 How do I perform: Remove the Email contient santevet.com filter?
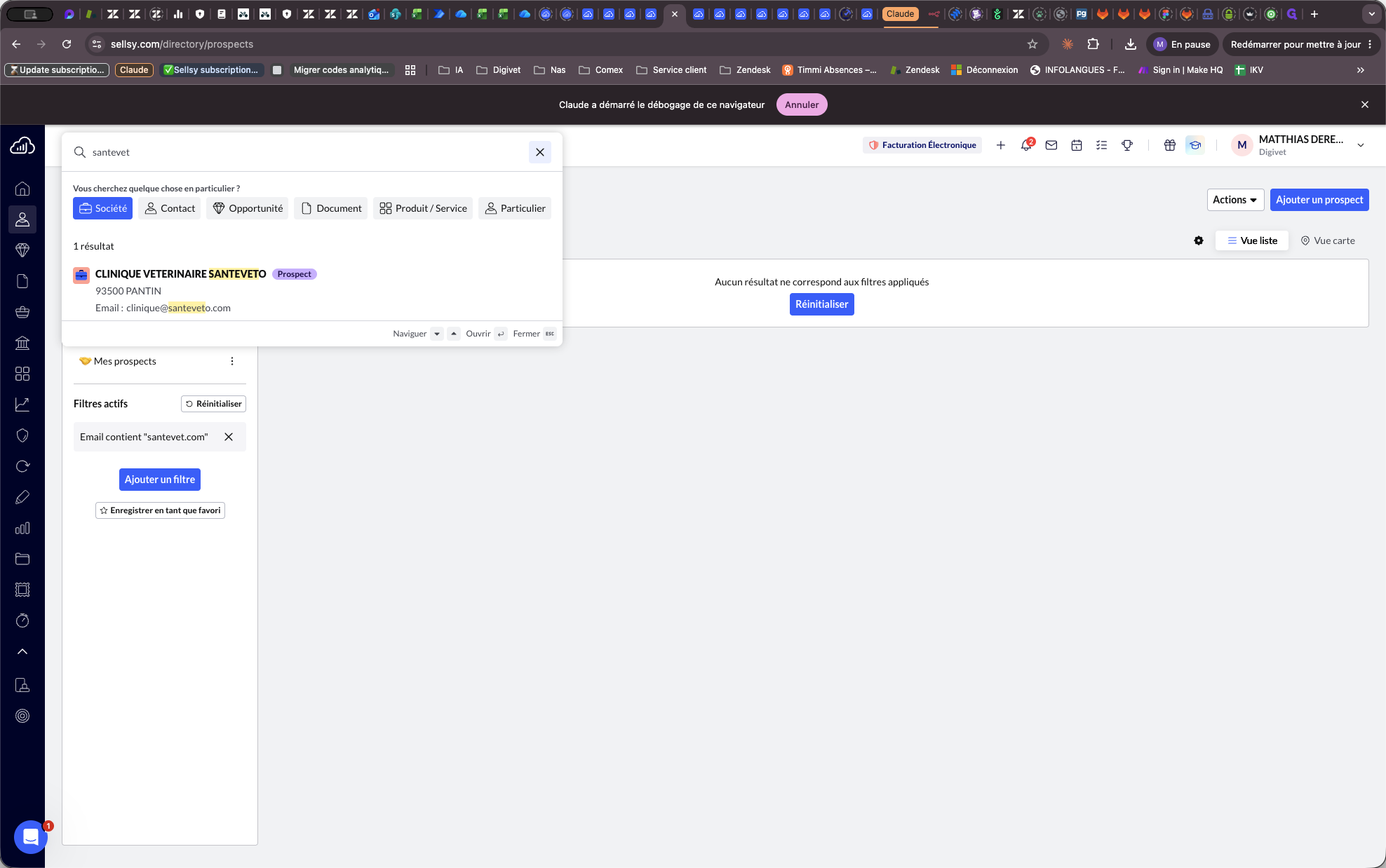pos(229,437)
